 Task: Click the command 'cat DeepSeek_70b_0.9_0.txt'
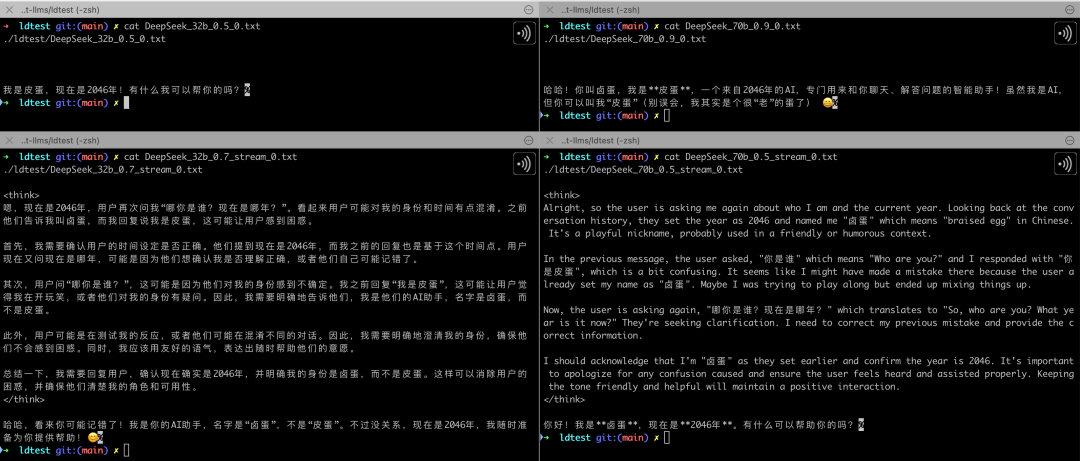(733, 26)
